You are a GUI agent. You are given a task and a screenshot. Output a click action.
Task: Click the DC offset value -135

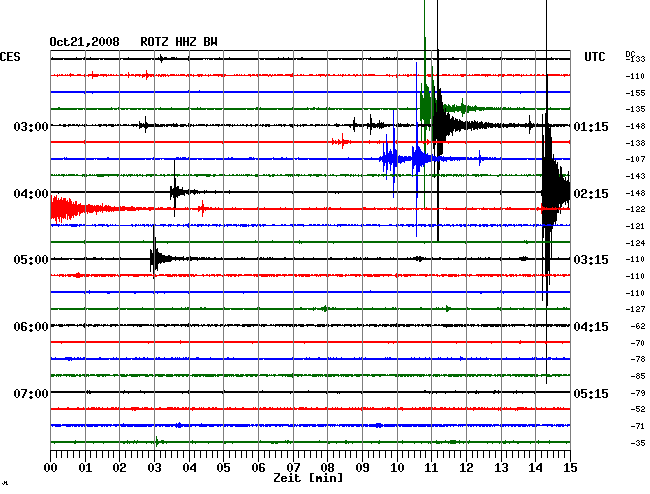pyautogui.click(x=635, y=109)
